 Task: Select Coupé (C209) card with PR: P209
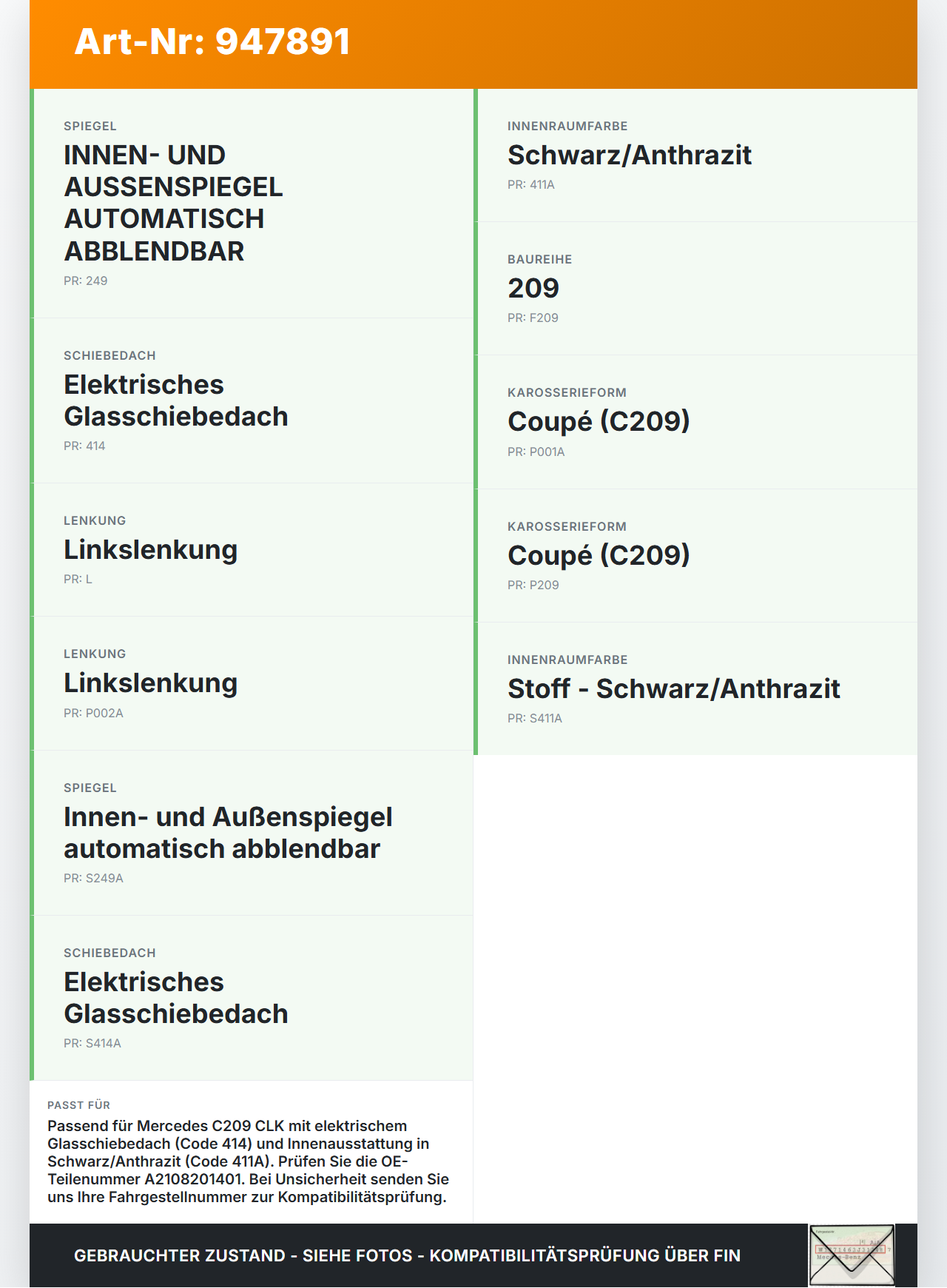point(695,556)
